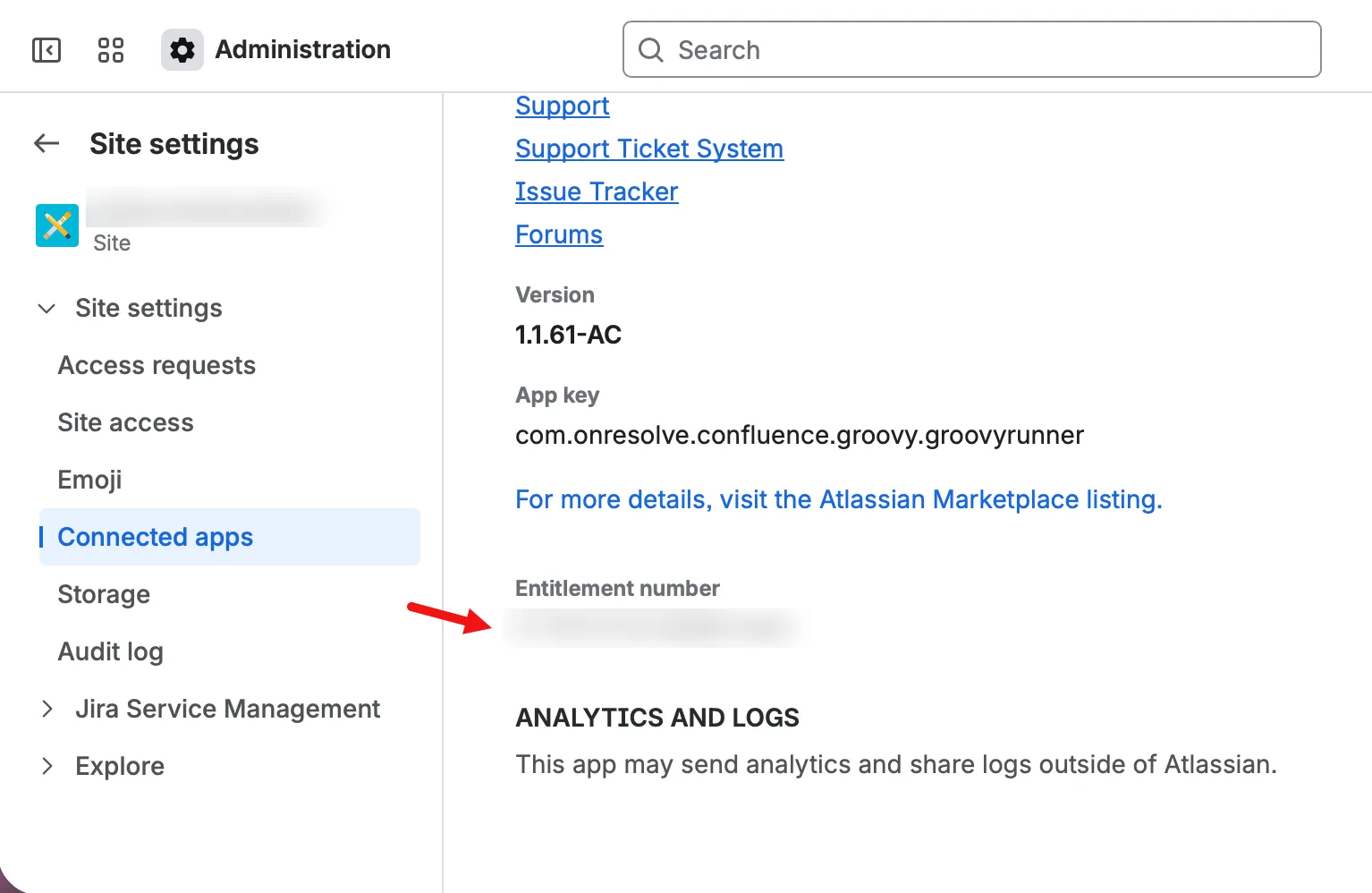Click the ANALYTICS AND LOGS heading
1372x893 pixels.
click(657, 718)
